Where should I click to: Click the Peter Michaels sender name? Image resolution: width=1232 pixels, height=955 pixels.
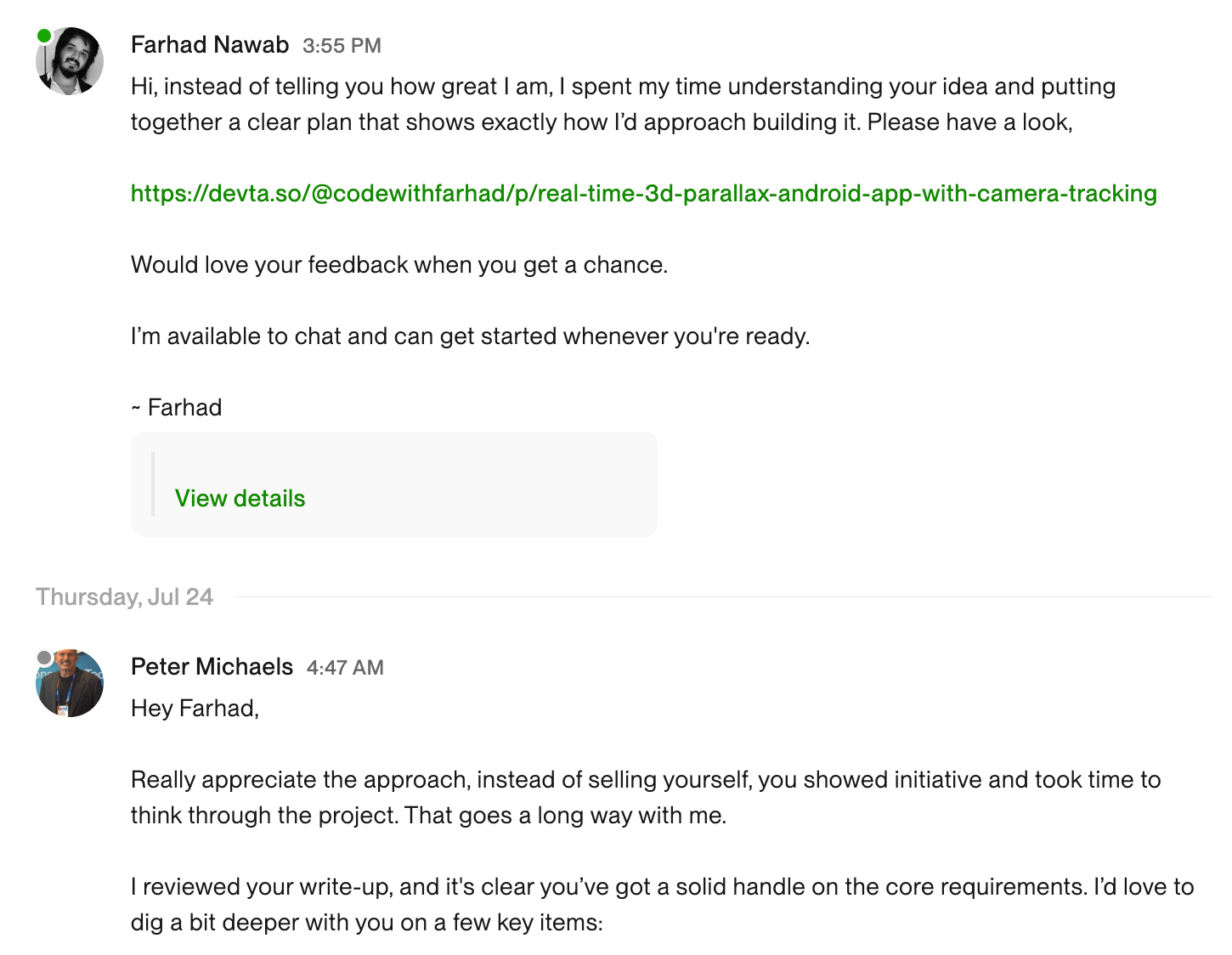pyautogui.click(x=212, y=667)
